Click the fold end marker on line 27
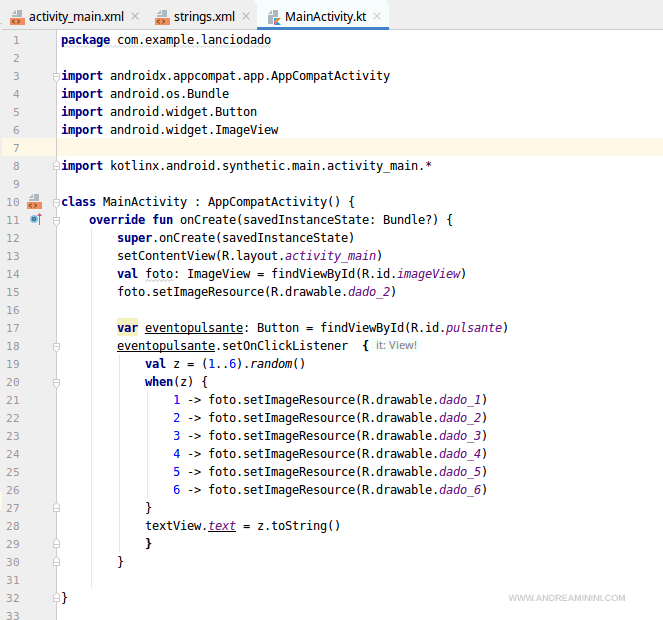 click(56, 508)
